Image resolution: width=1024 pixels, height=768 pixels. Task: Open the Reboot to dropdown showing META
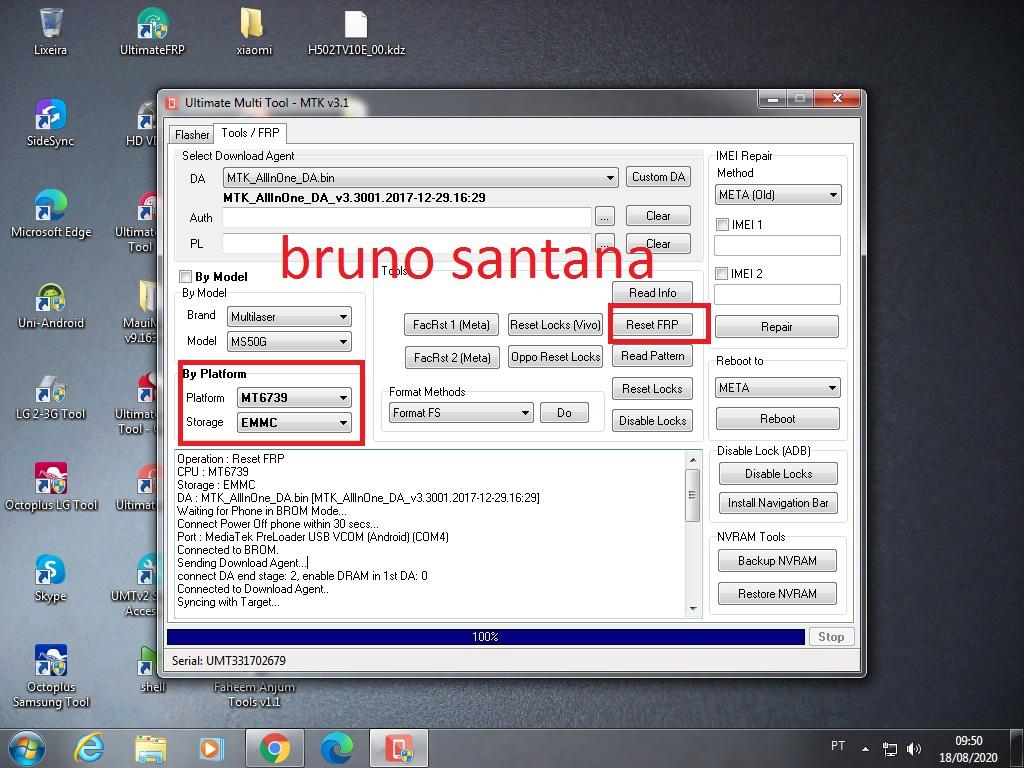tap(778, 388)
